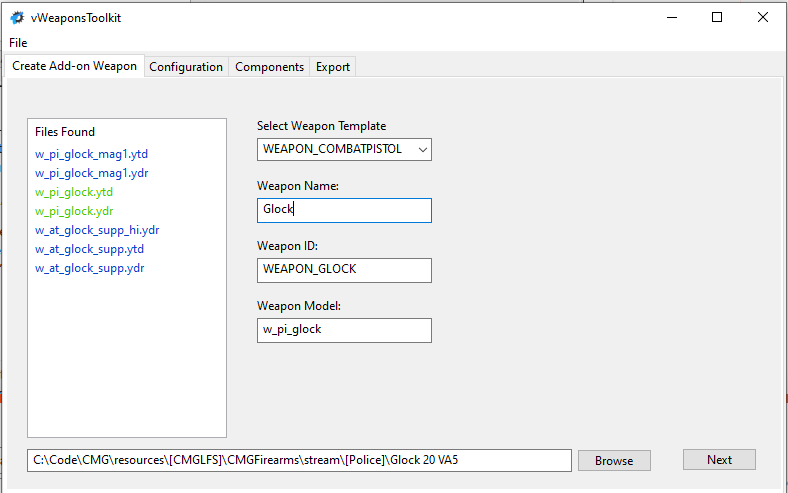Close the vWeaponsToolkit window
Viewport: 788px width, 493px height.
coord(762,18)
